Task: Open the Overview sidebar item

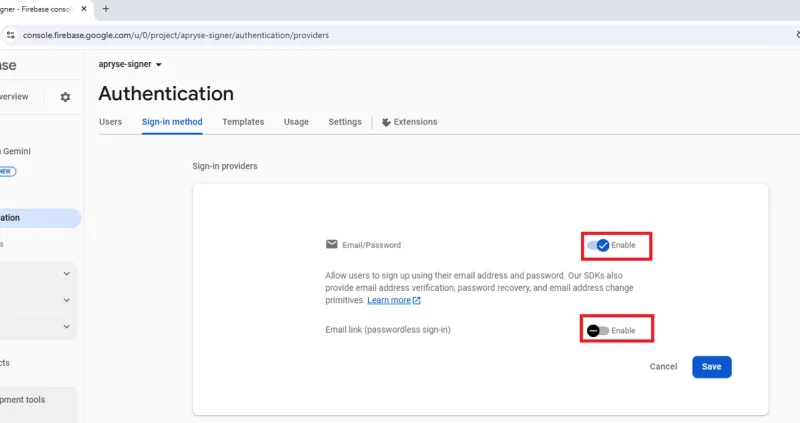Action: pyautogui.click(x=14, y=97)
